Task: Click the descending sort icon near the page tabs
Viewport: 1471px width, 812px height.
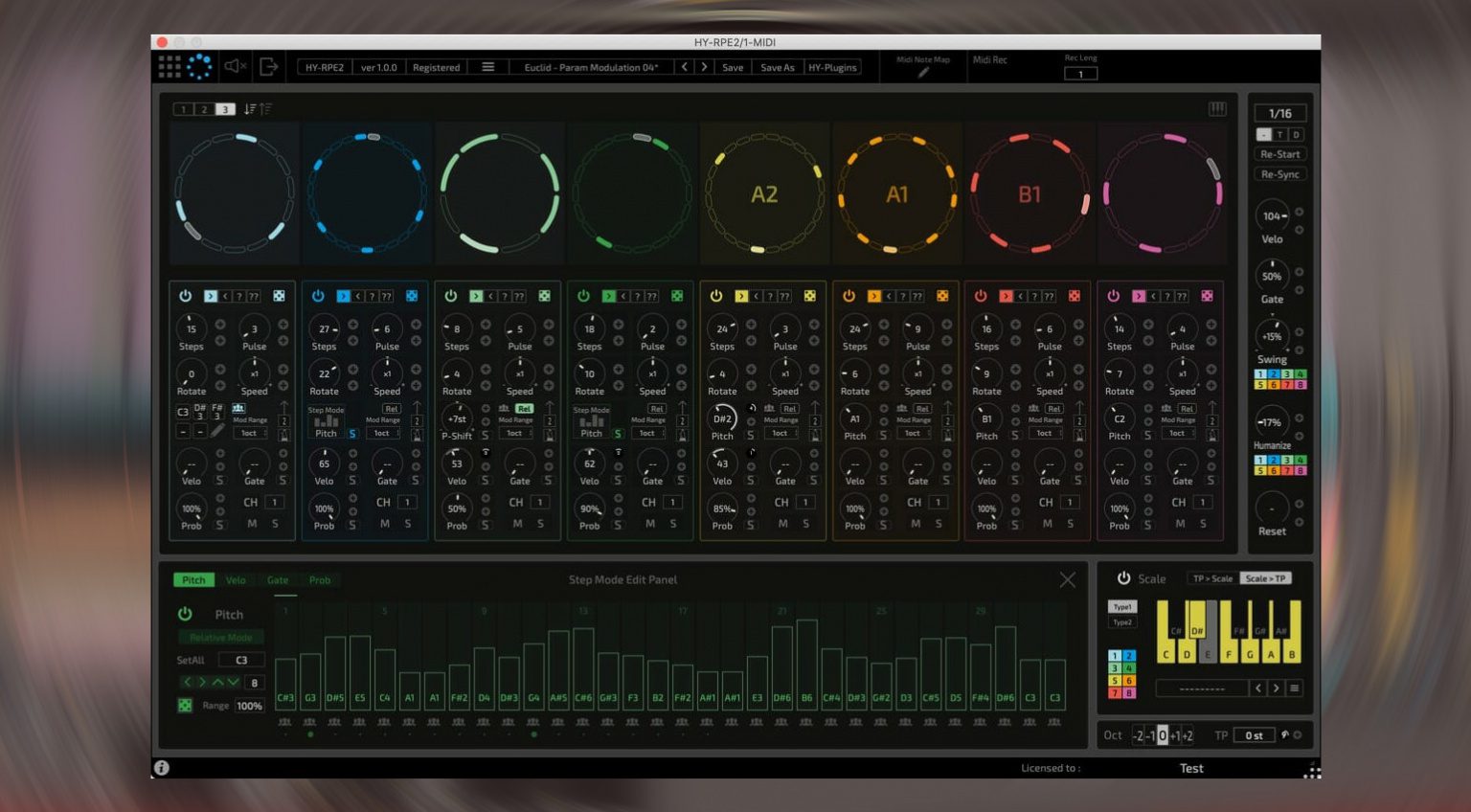Action: (248, 108)
